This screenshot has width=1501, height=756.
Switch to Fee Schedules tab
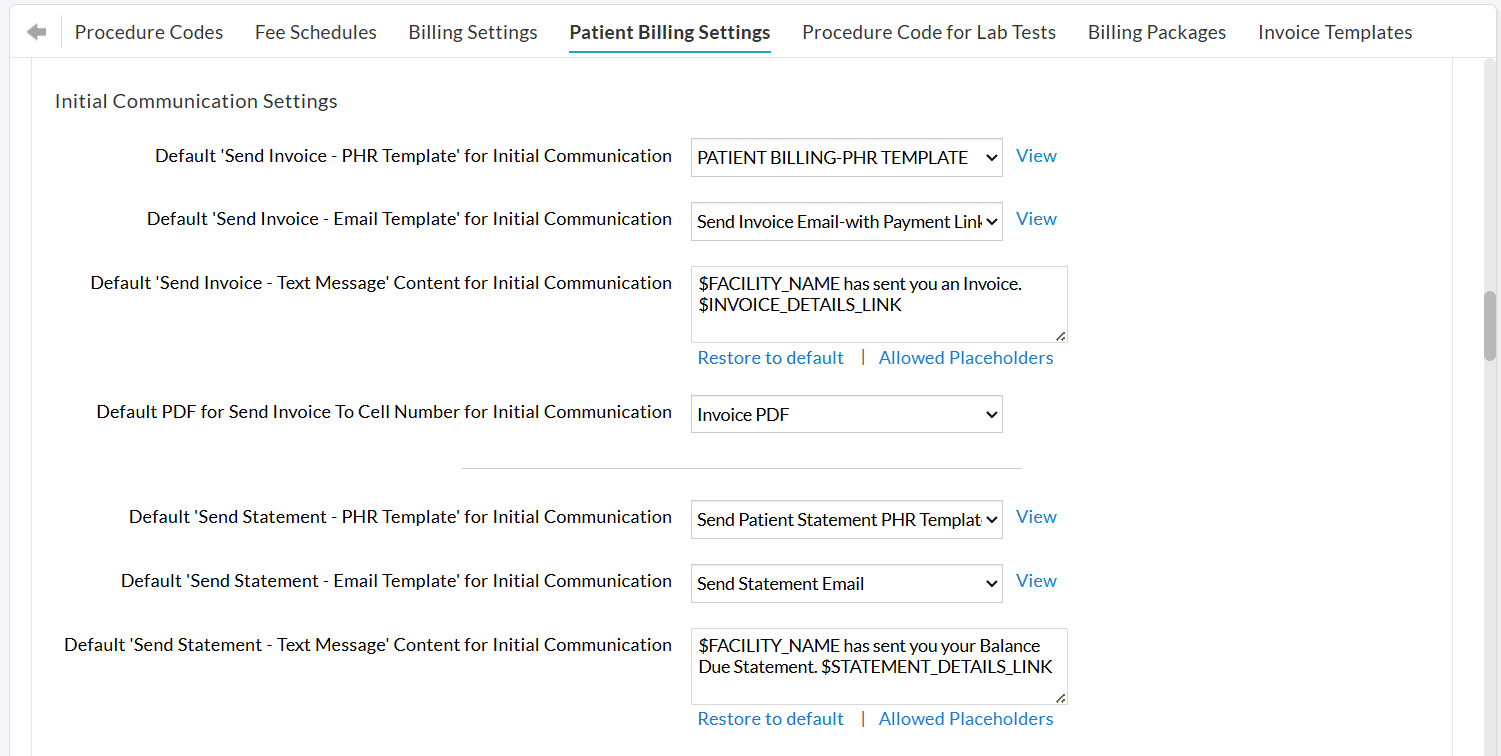click(x=316, y=32)
